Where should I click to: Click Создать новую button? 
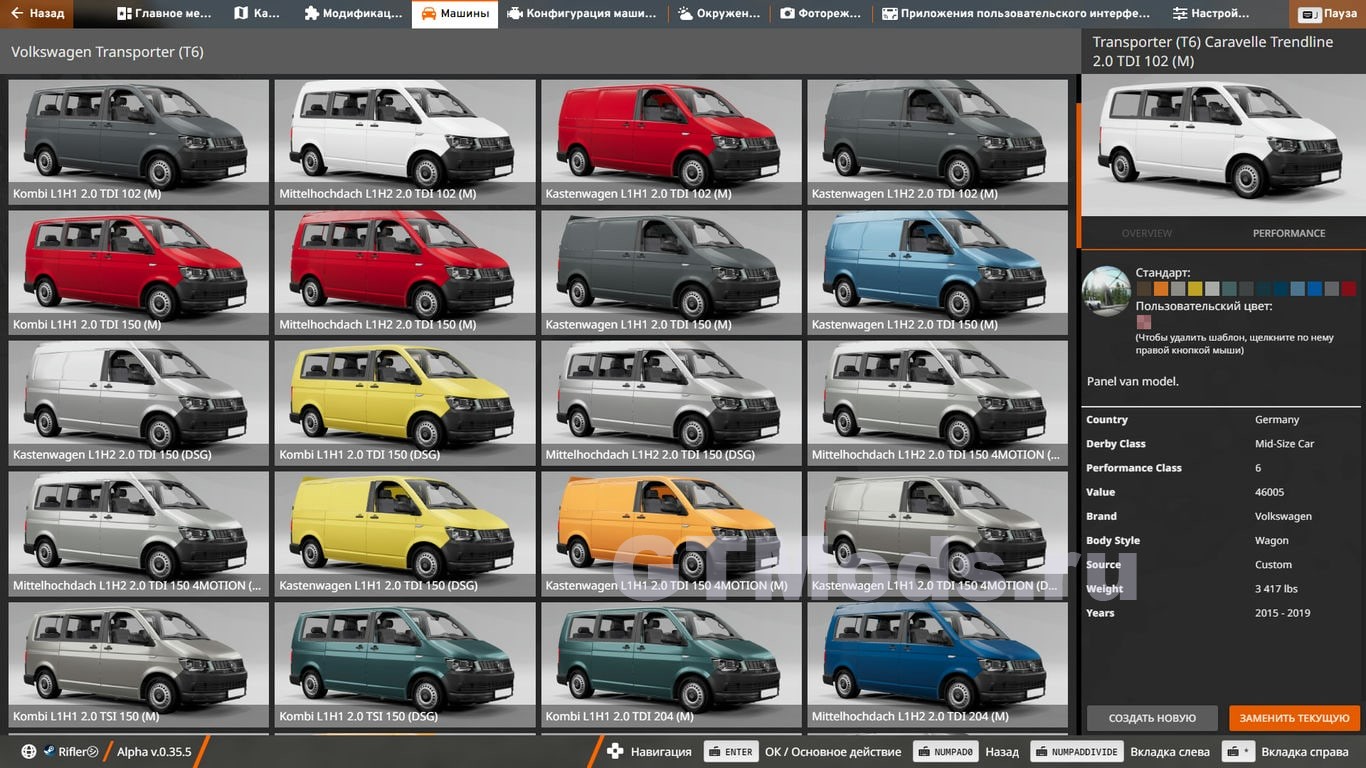1152,718
